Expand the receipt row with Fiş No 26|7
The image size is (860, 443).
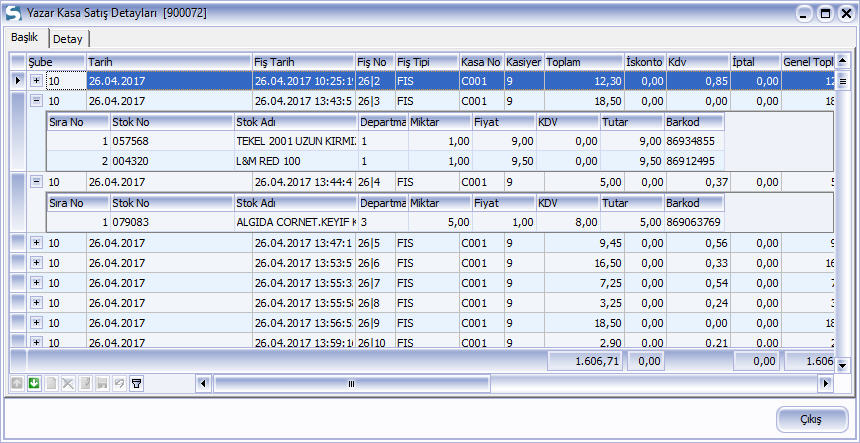pyautogui.click(x=37, y=283)
